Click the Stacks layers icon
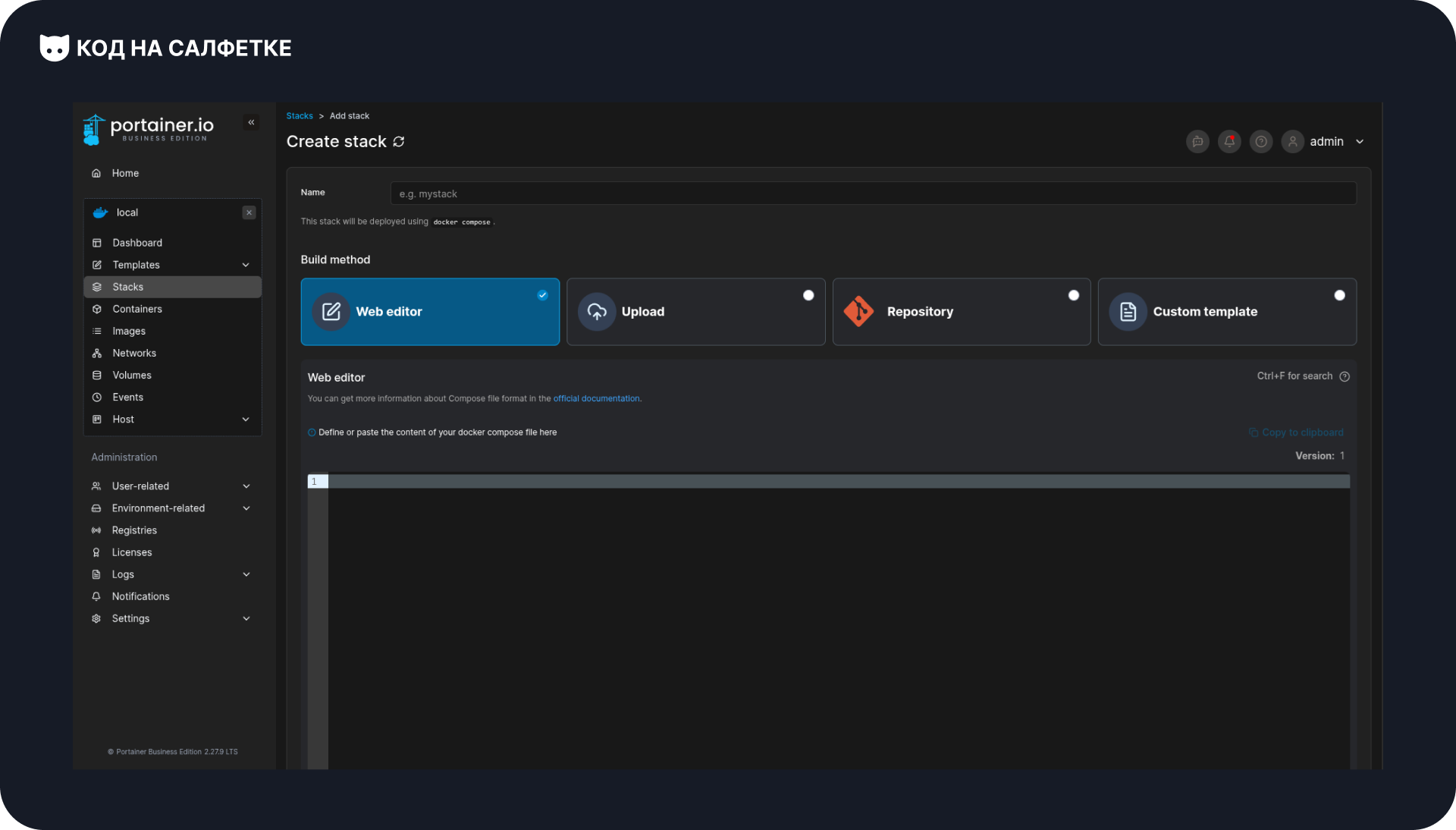The width and height of the screenshot is (1456, 830). pyautogui.click(x=97, y=287)
